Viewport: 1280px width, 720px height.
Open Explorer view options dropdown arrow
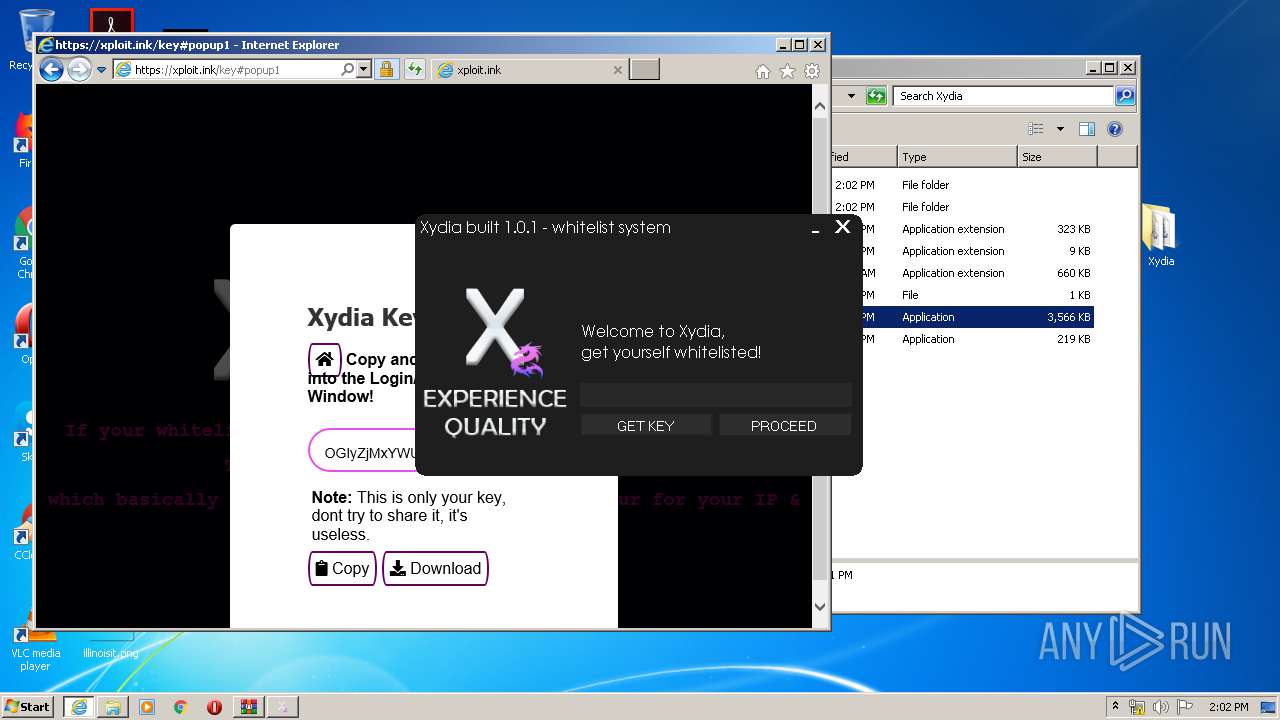click(1060, 129)
